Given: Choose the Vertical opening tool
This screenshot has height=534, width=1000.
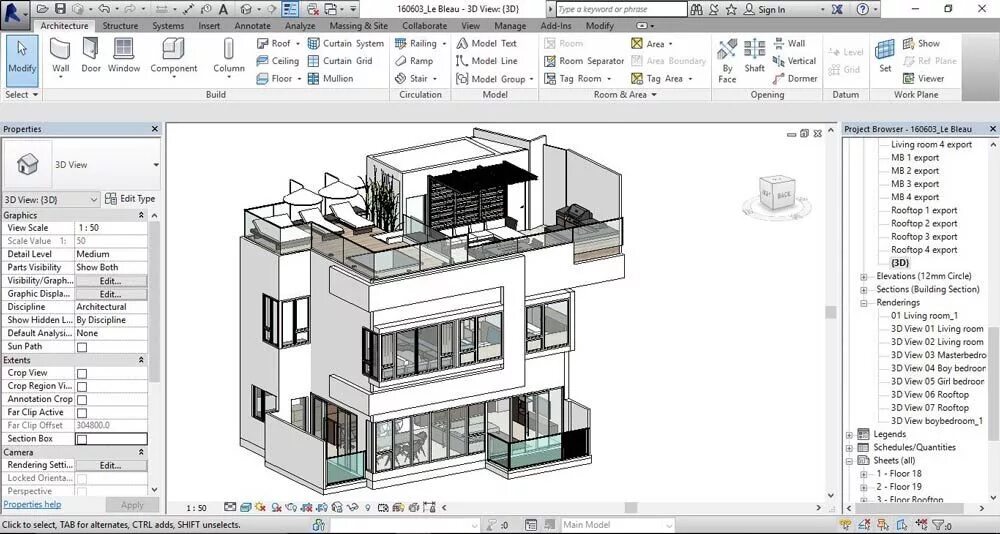Looking at the screenshot, I should tap(795, 61).
